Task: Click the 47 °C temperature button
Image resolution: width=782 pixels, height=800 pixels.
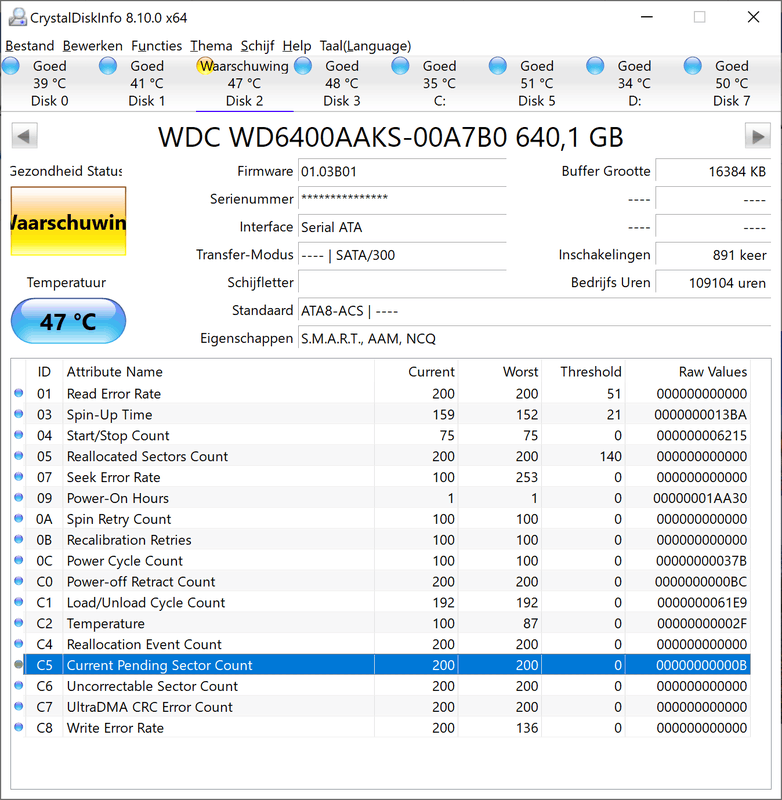Action: (x=68, y=321)
